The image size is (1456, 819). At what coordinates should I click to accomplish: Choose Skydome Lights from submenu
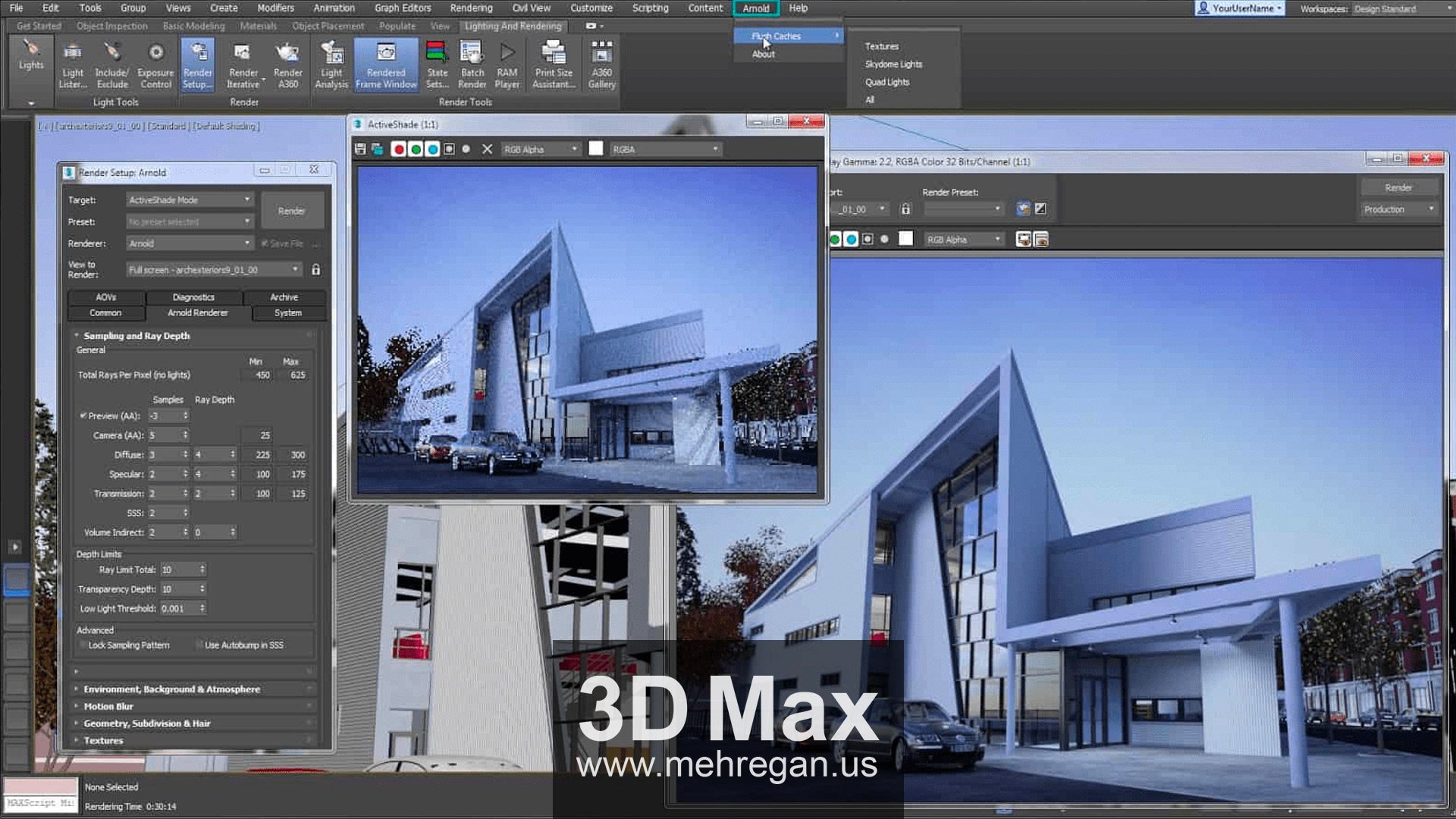coord(893,64)
